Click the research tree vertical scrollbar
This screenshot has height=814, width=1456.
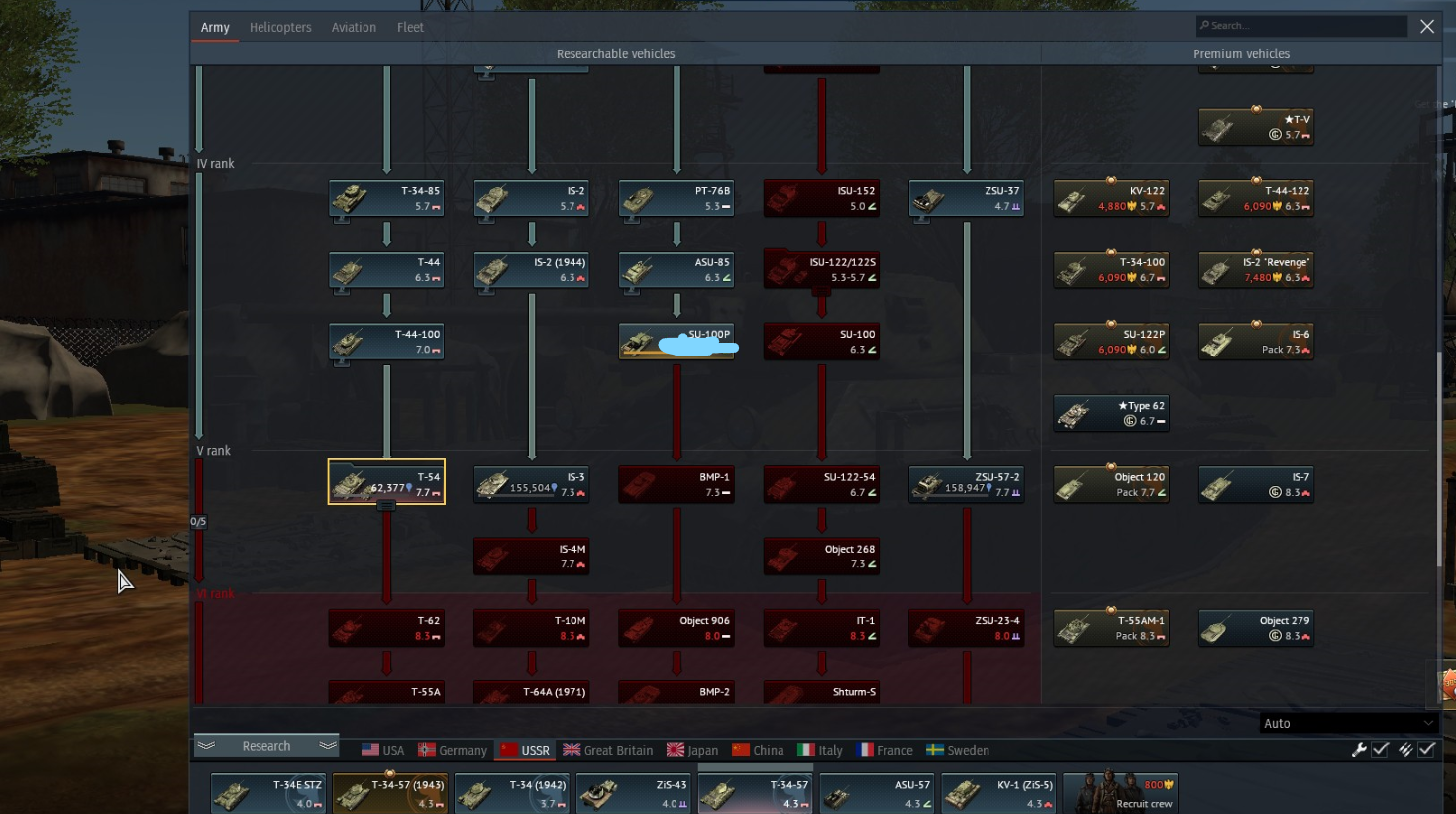pyautogui.click(x=1439, y=458)
